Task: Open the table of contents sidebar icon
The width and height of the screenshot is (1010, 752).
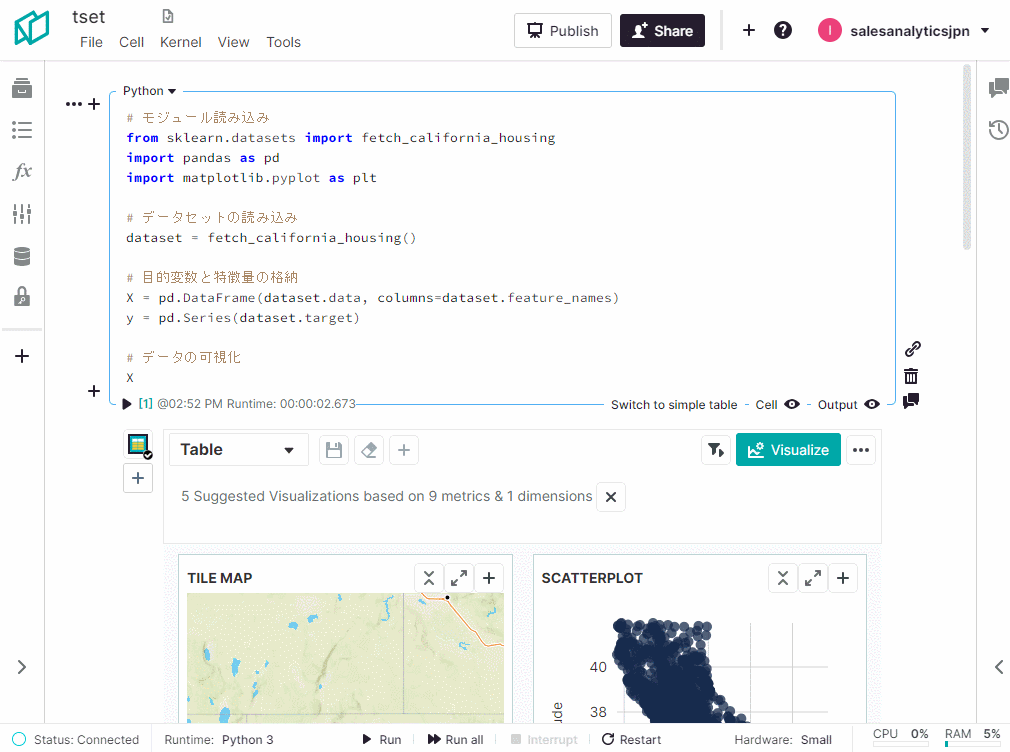Action: click(x=22, y=130)
